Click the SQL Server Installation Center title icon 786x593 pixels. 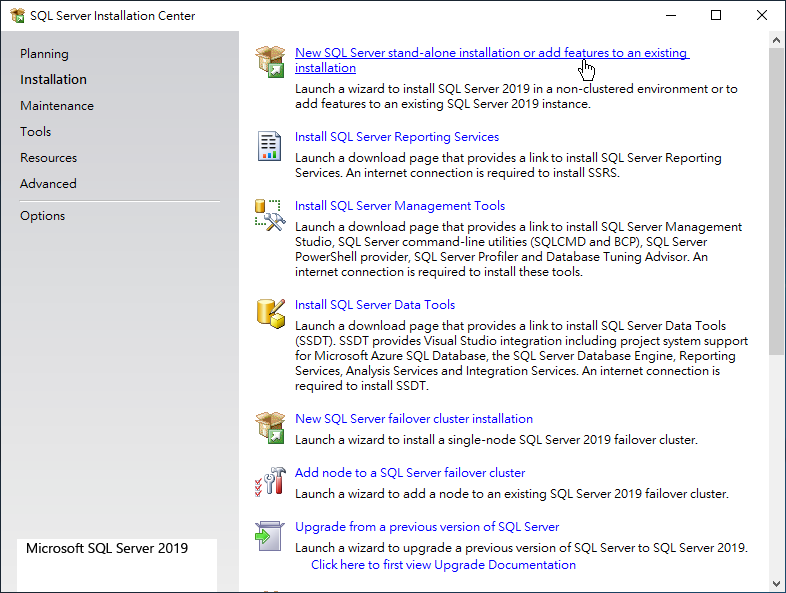(x=18, y=16)
